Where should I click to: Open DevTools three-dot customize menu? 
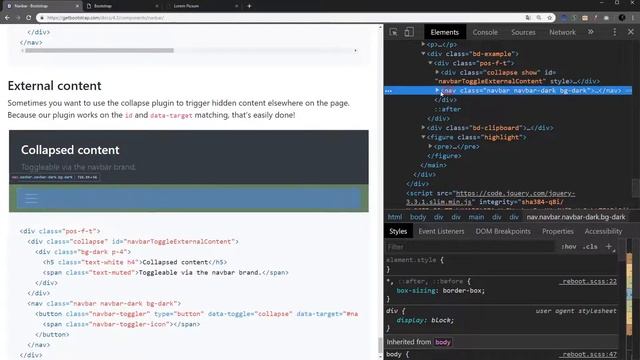pos(615,32)
